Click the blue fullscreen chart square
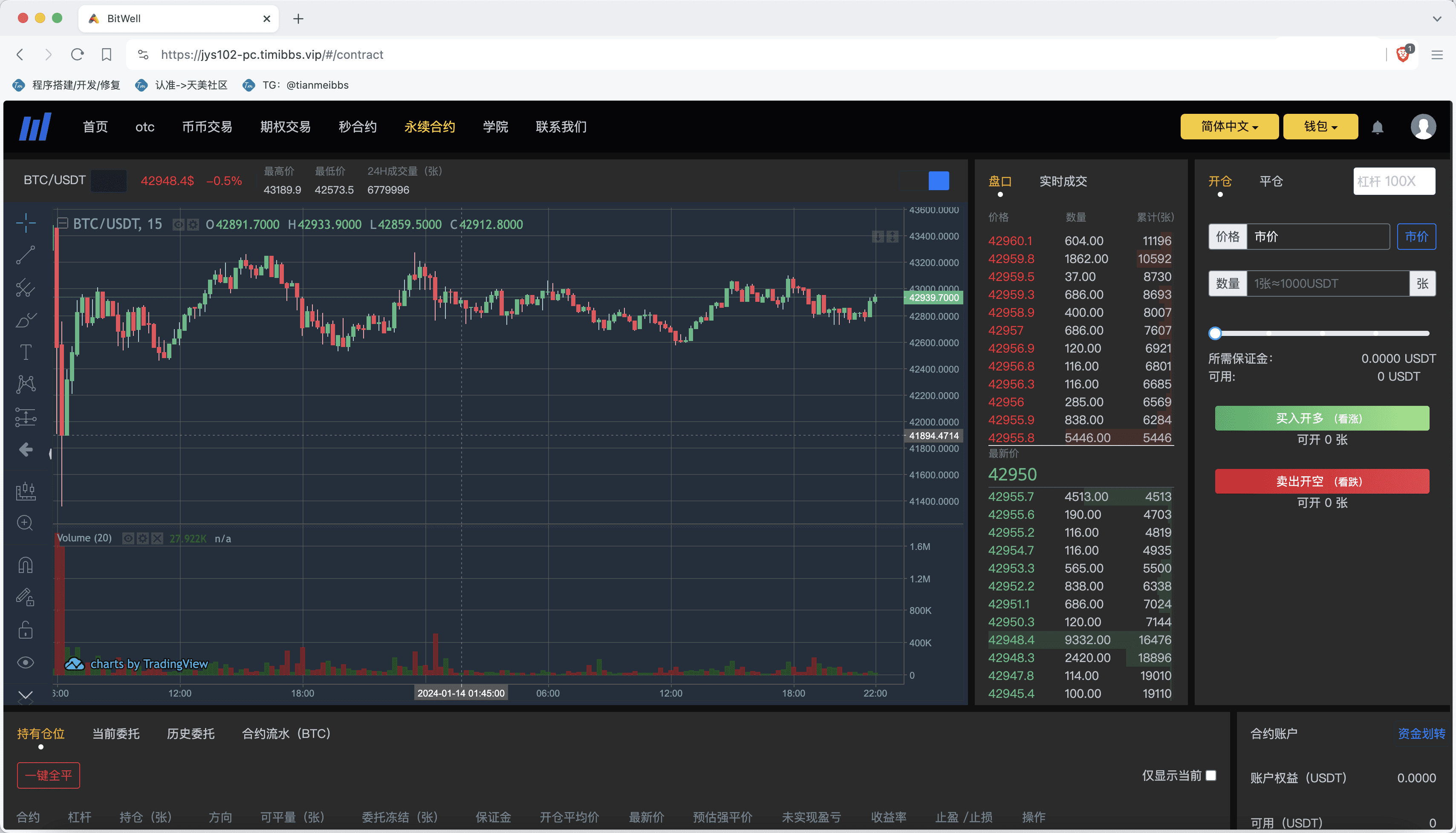Screen dimensions: 1456x833 point(939,181)
